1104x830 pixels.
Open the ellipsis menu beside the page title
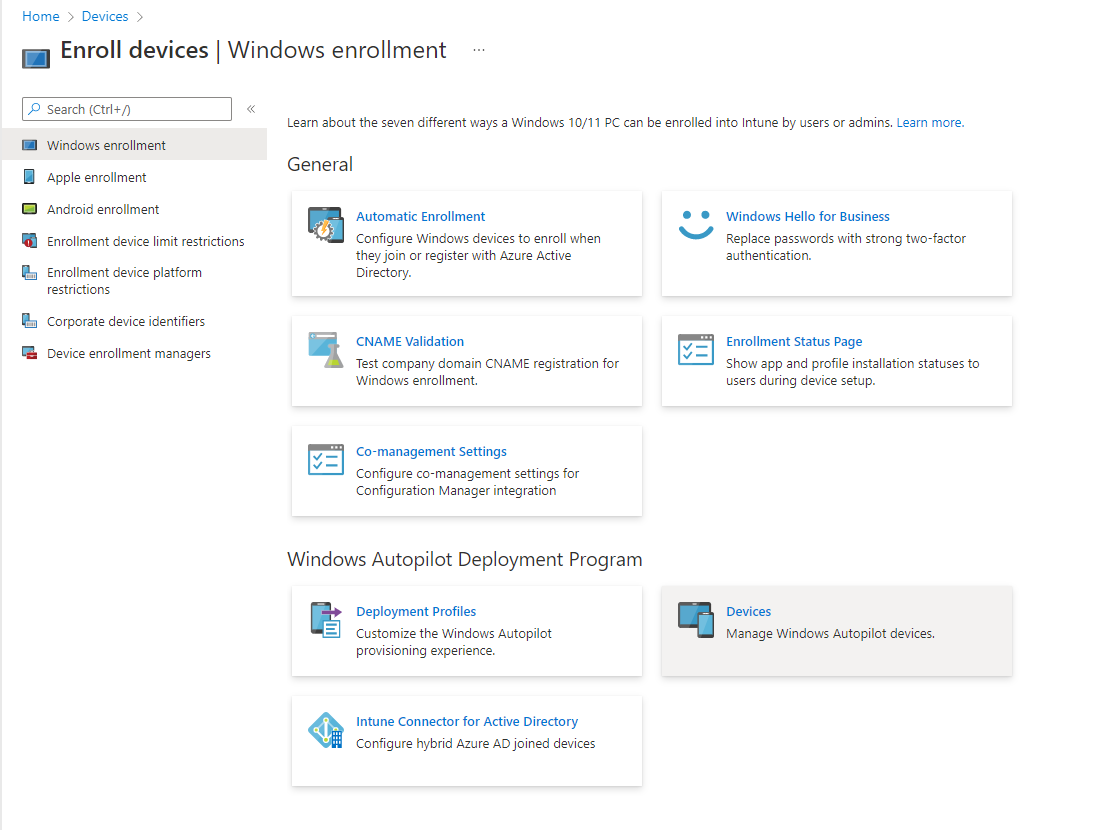(x=479, y=50)
